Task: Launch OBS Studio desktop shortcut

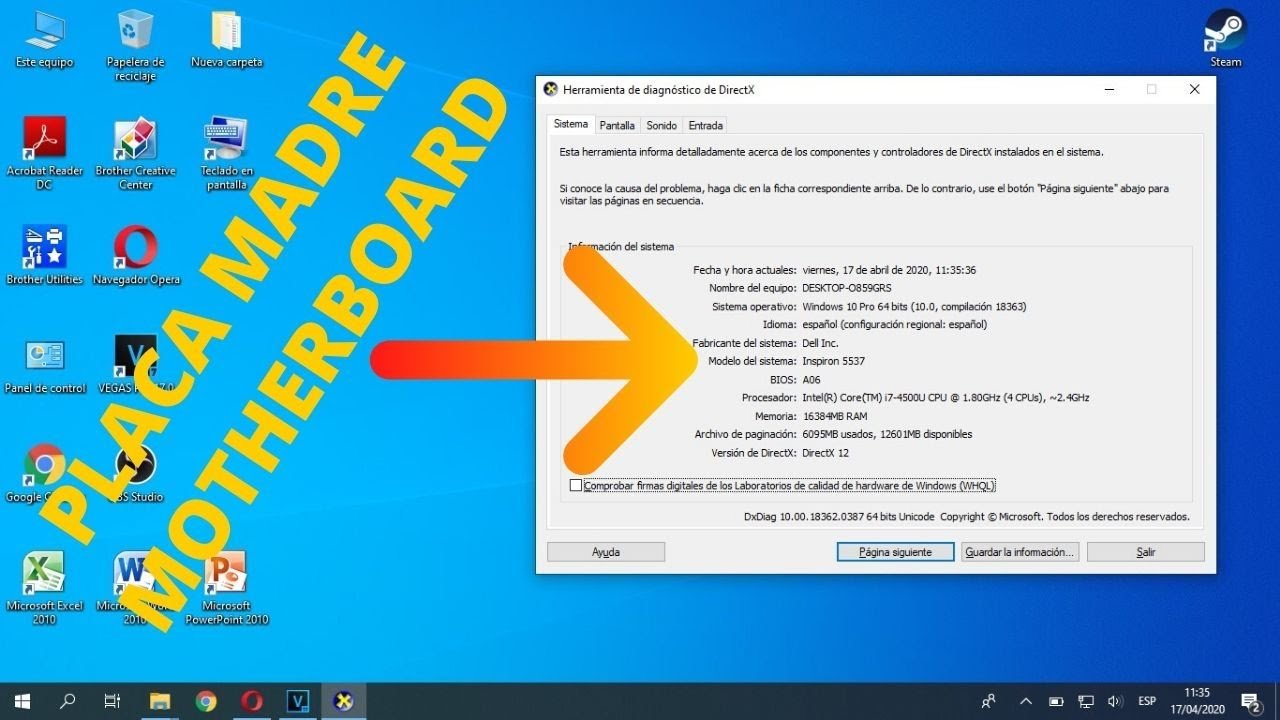Action: tap(135, 474)
